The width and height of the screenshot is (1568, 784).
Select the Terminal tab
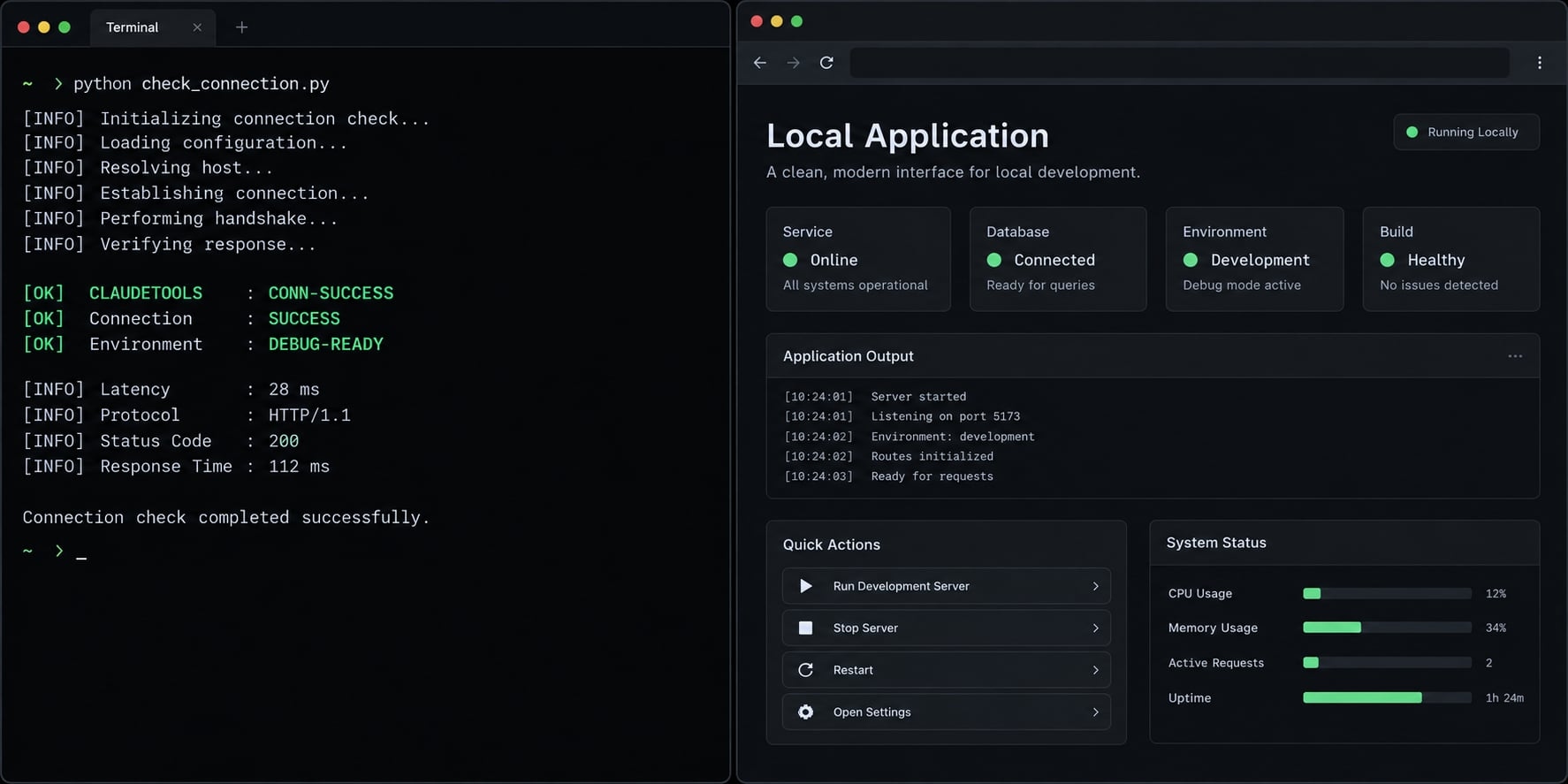152,27
